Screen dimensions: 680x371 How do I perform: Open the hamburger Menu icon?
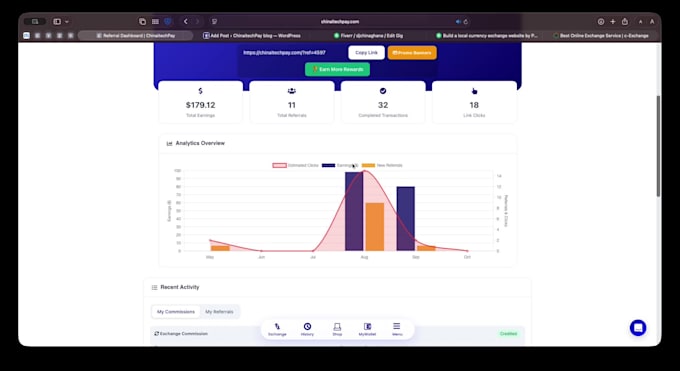[x=397, y=326]
